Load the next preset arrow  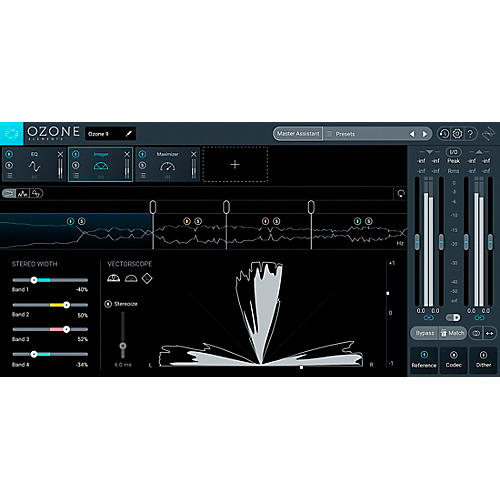pos(425,134)
